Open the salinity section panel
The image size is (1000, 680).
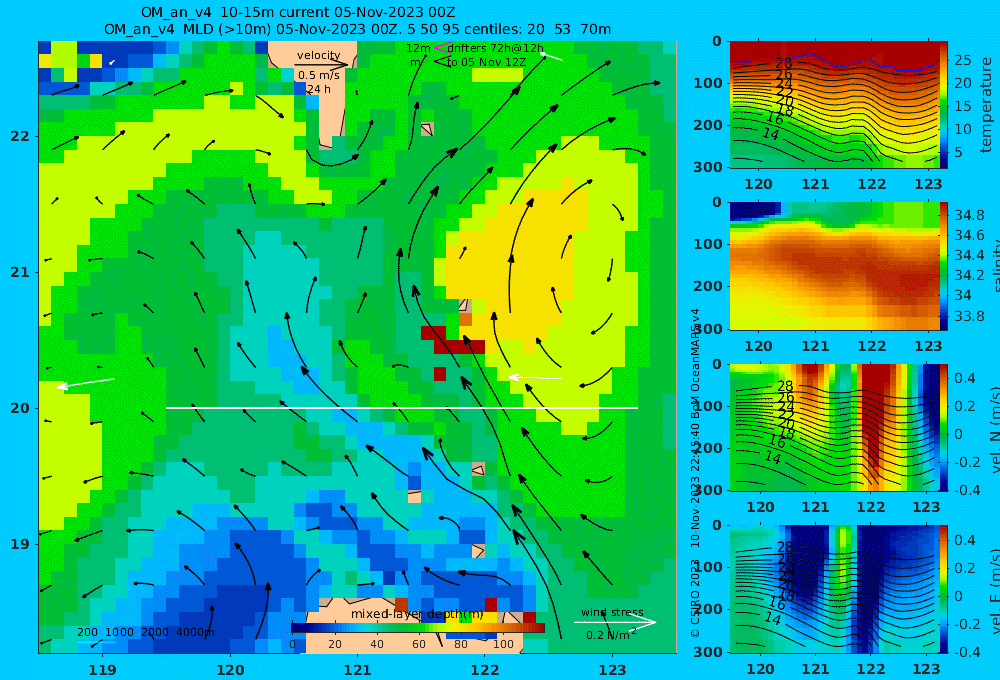834,266
